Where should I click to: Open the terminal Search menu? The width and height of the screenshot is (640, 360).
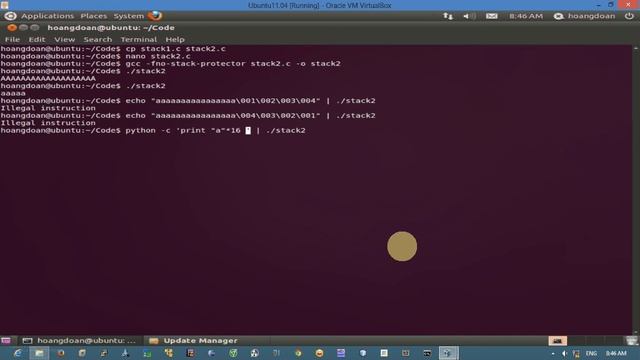click(98, 40)
